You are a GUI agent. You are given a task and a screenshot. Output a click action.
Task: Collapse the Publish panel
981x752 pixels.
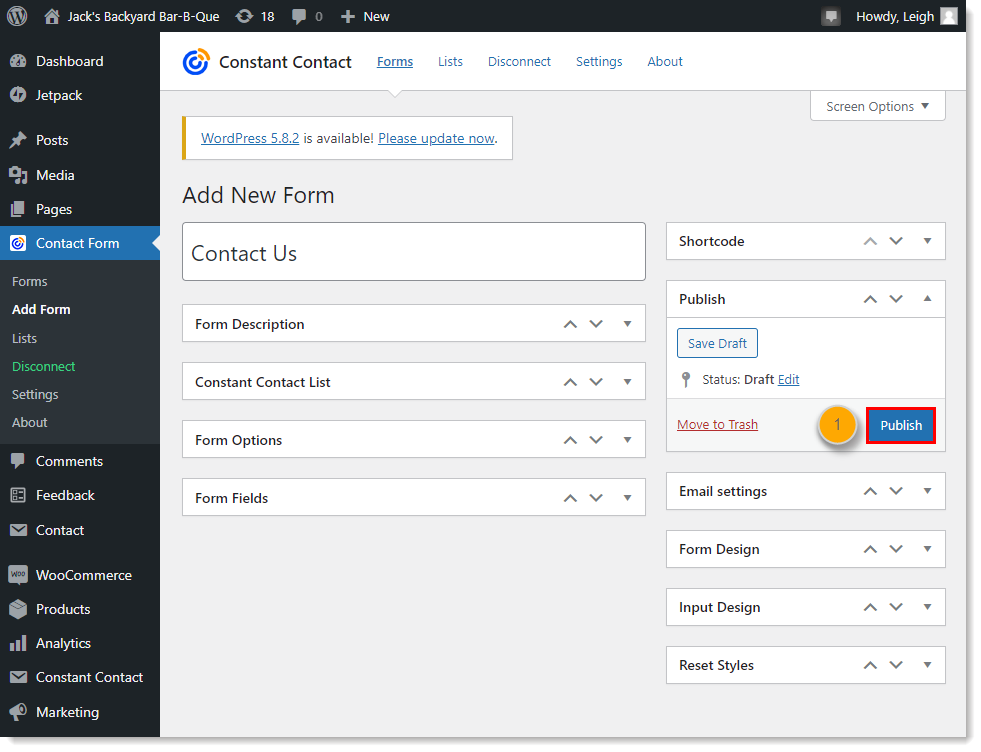click(x=928, y=298)
